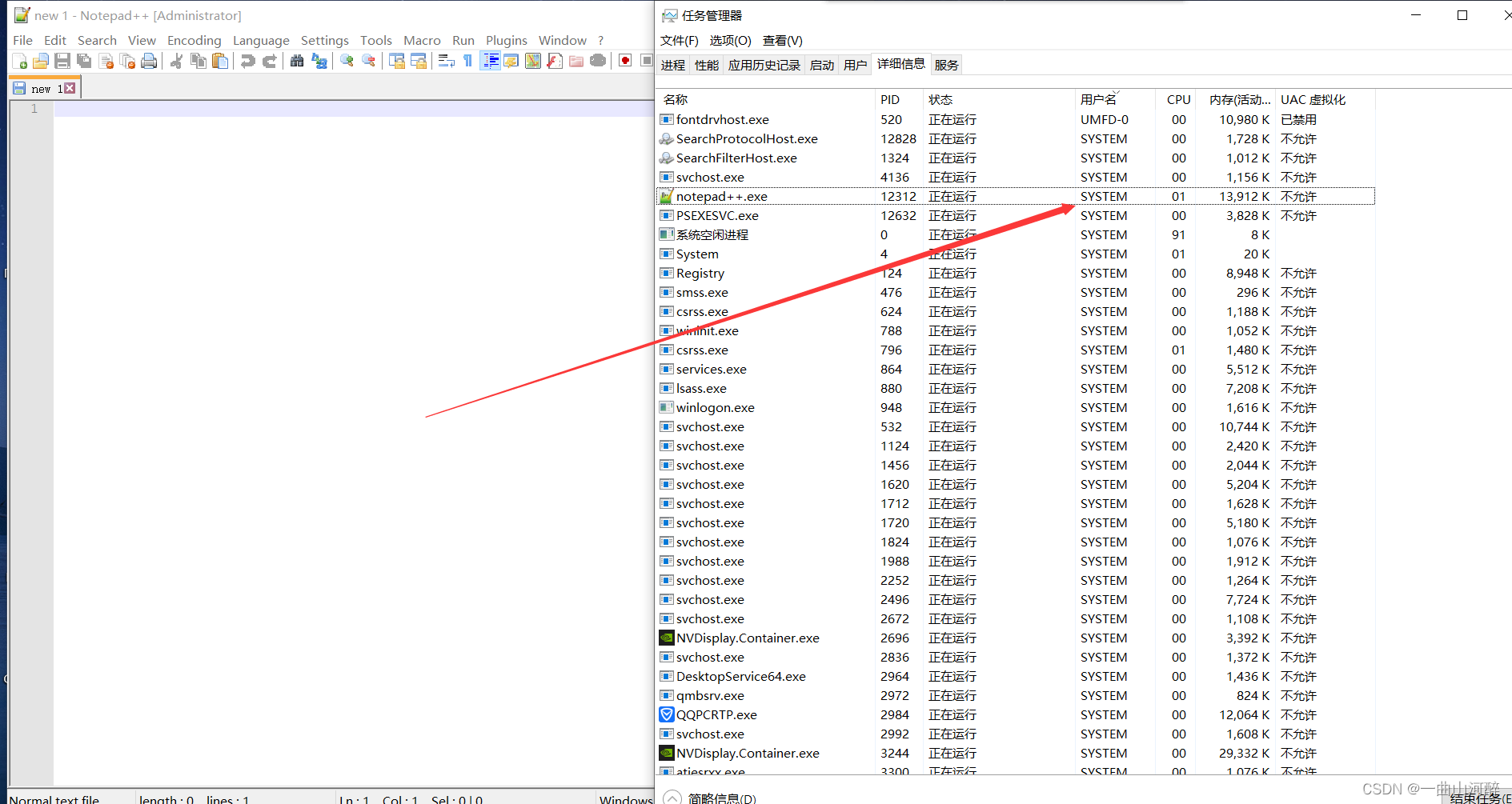1512x804 pixels.
Task: Switch to the 用户 tab
Action: click(856, 65)
